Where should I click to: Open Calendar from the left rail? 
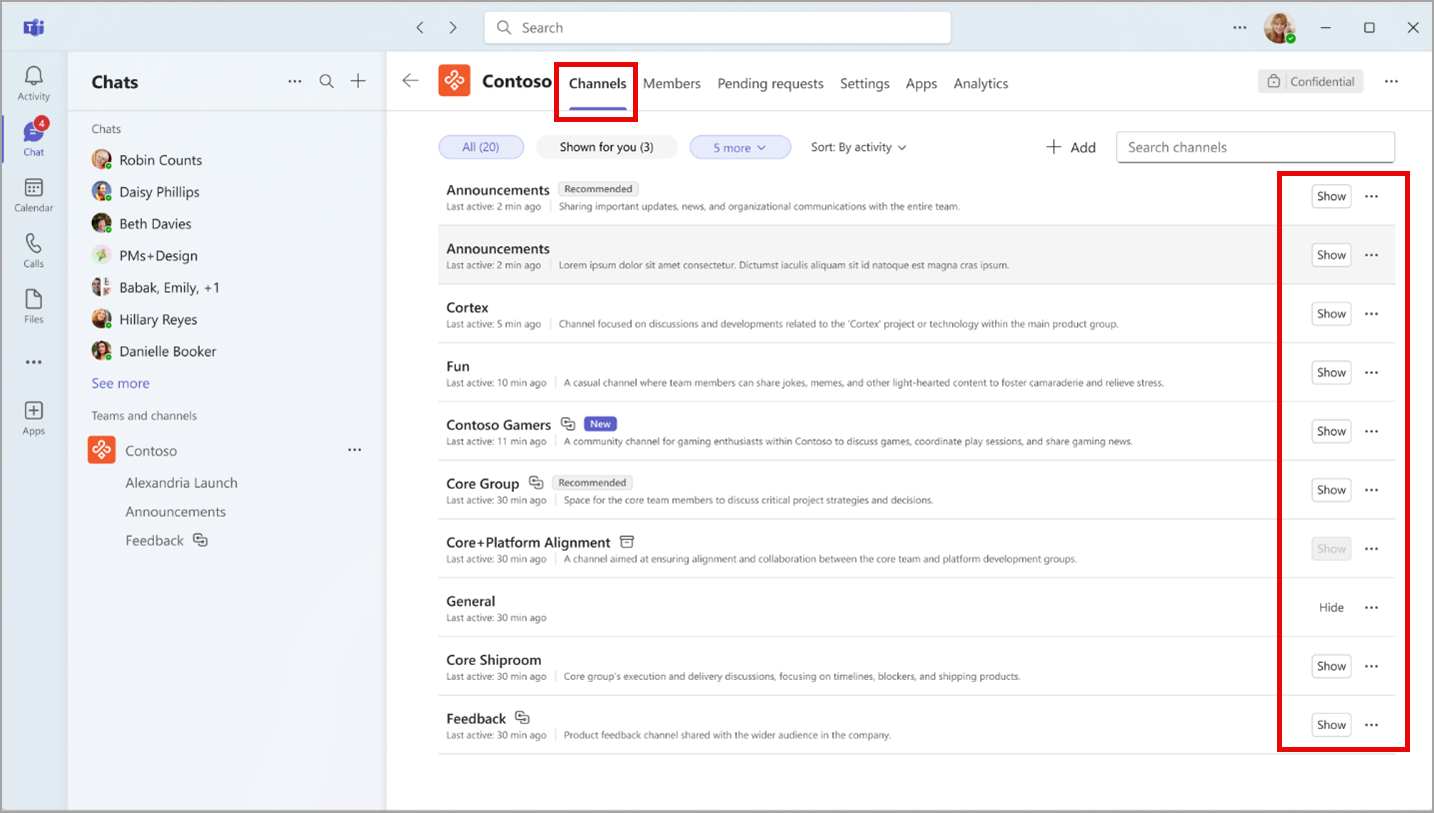point(34,194)
